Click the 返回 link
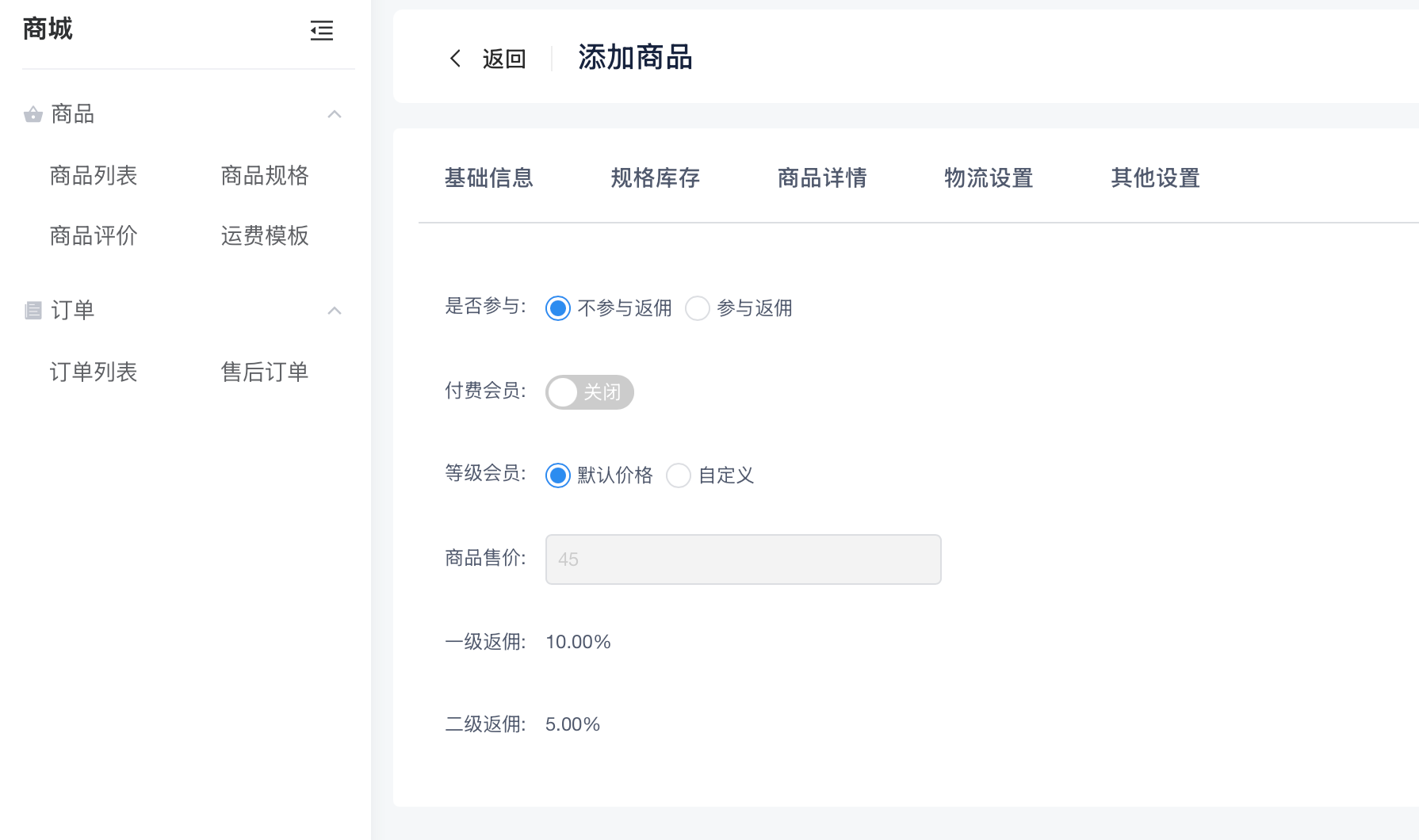 pyautogui.click(x=504, y=59)
